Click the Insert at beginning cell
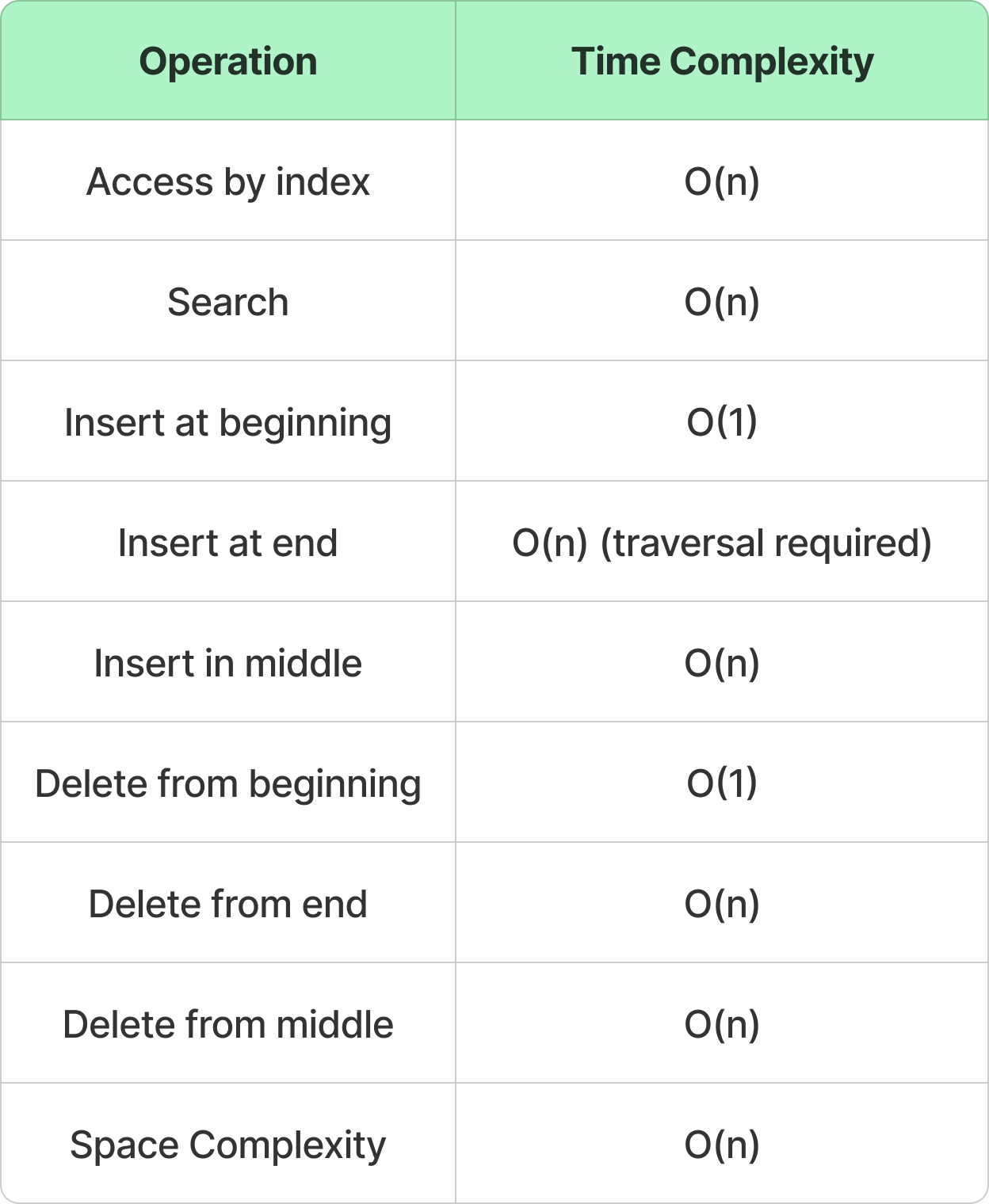Viewport: 989px width, 1204px height. (x=228, y=422)
